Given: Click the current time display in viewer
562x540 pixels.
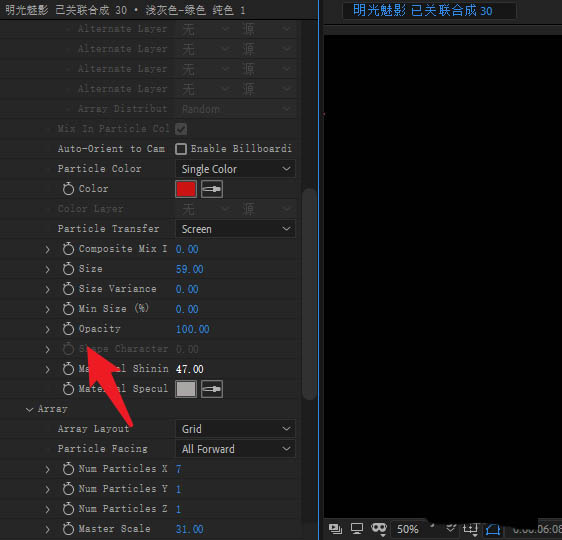Looking at the screenshot, I should click(537, 529).
